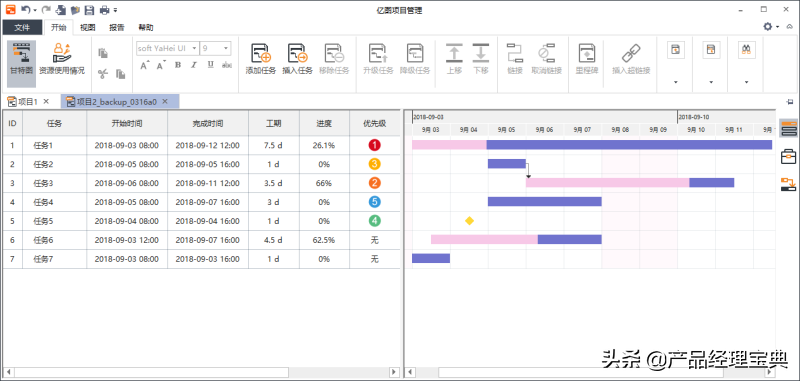This screenshot has width=800, height=381.
Task: Click the yellow milestone diamond for 任务5
Action: coord(469,221)
